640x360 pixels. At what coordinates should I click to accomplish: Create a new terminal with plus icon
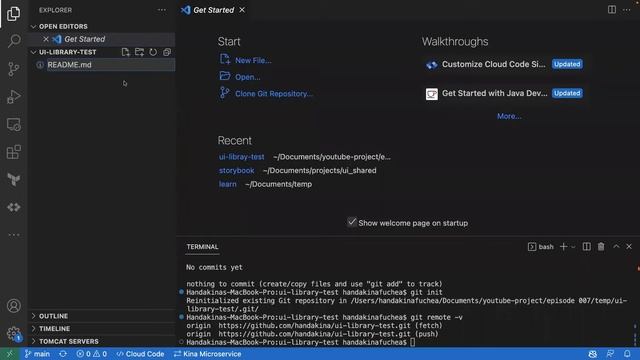tap(563, 247)
